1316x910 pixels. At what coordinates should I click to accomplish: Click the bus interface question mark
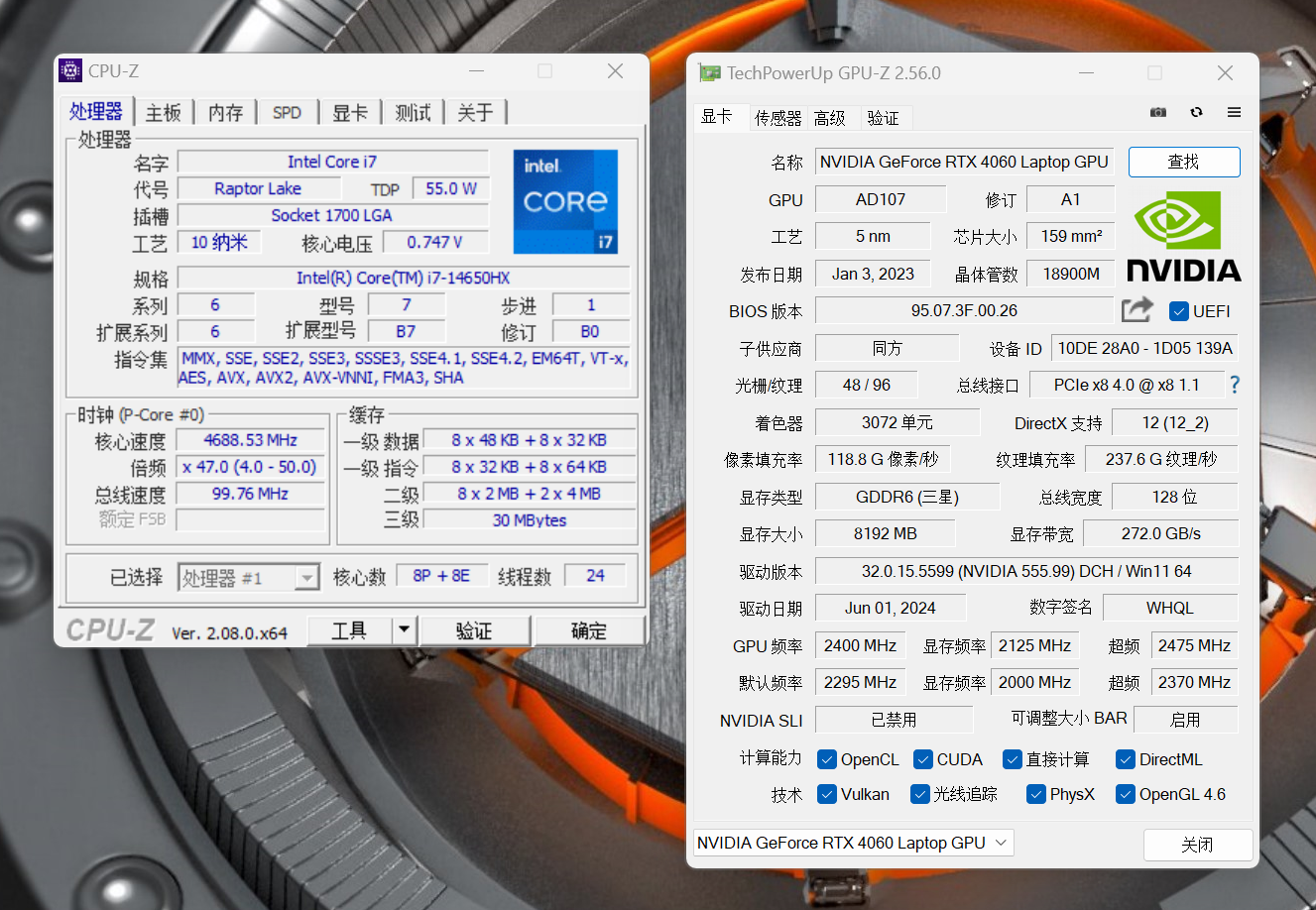(x=1235, y=385)
